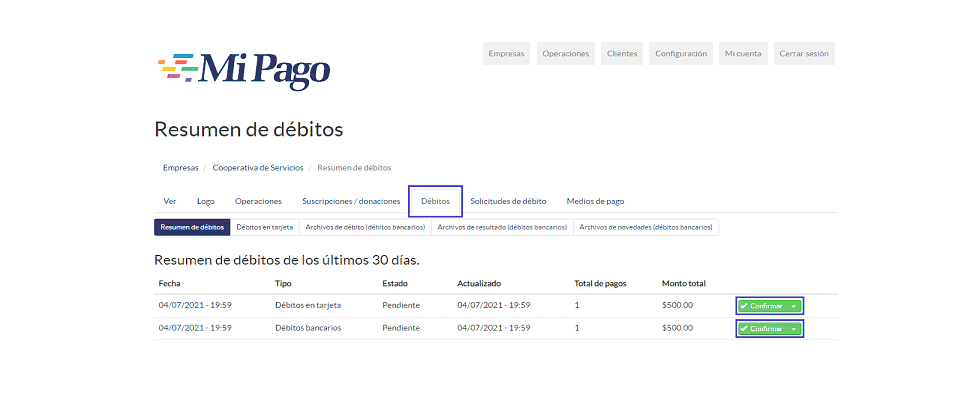Click the Actualizado column header

coord(479,284)
